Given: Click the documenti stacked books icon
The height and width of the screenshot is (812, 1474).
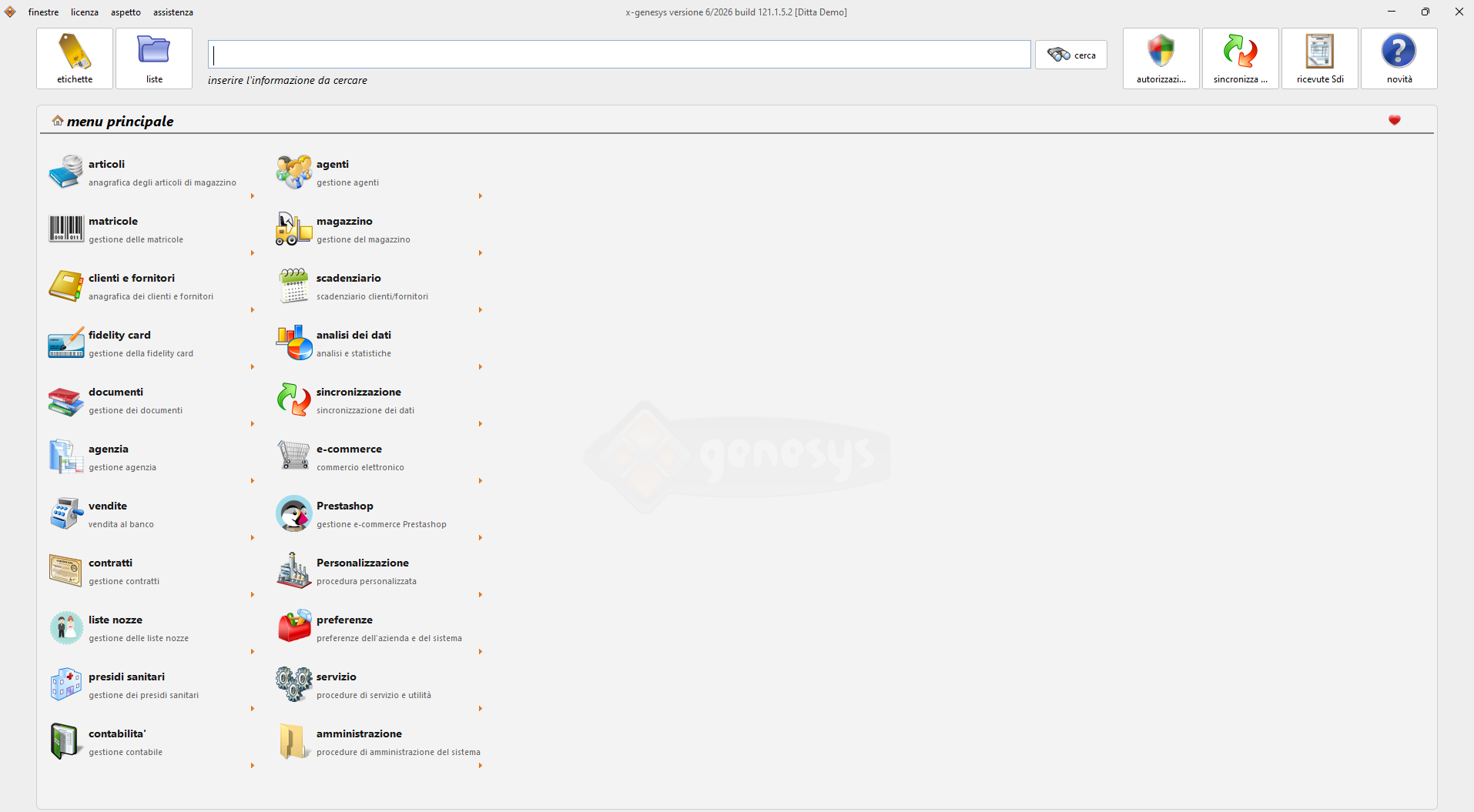Looking at the screenshot, I should [x=66, y=401].
